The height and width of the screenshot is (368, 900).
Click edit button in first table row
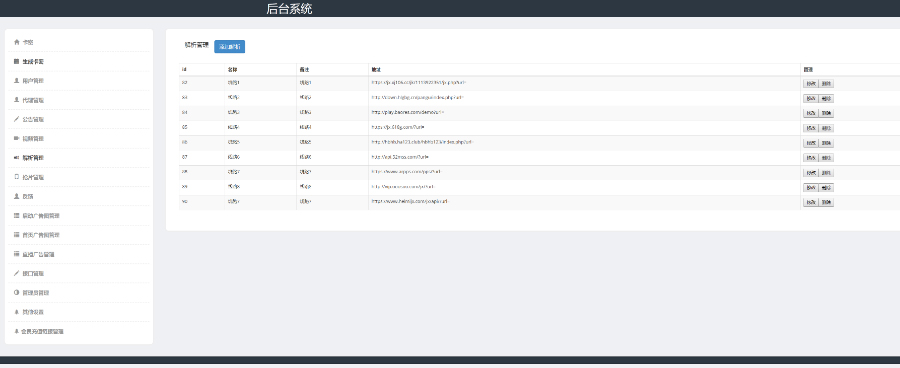[810, 84]
